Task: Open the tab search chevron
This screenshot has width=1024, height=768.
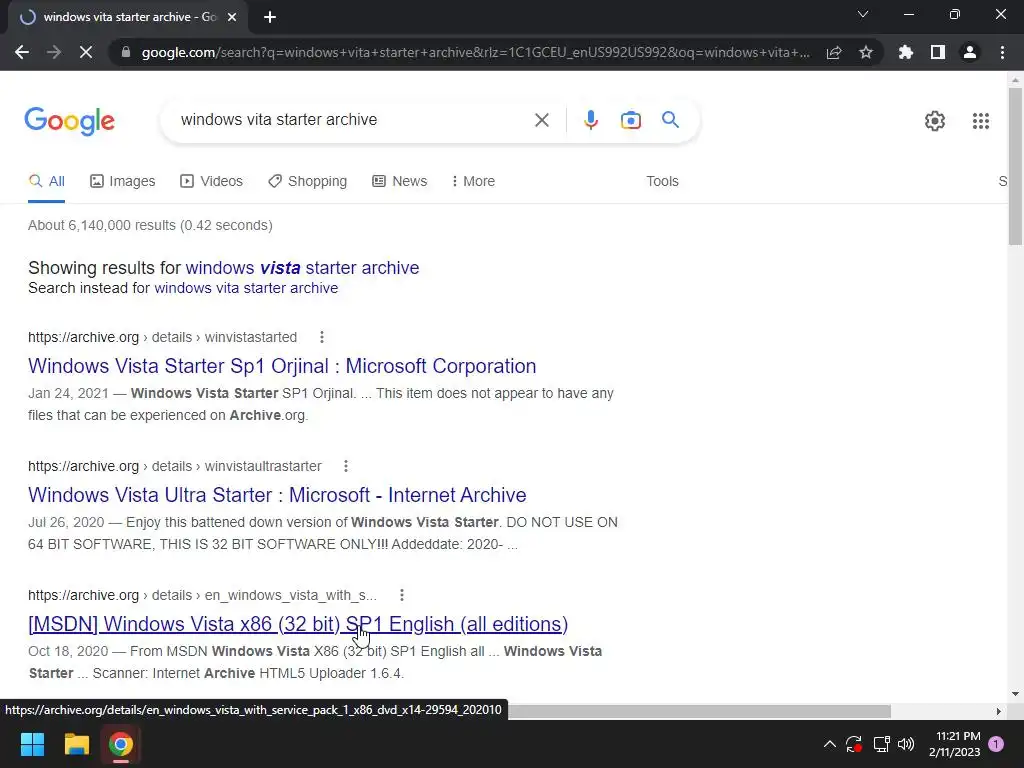Action: [x=863, y=14]
